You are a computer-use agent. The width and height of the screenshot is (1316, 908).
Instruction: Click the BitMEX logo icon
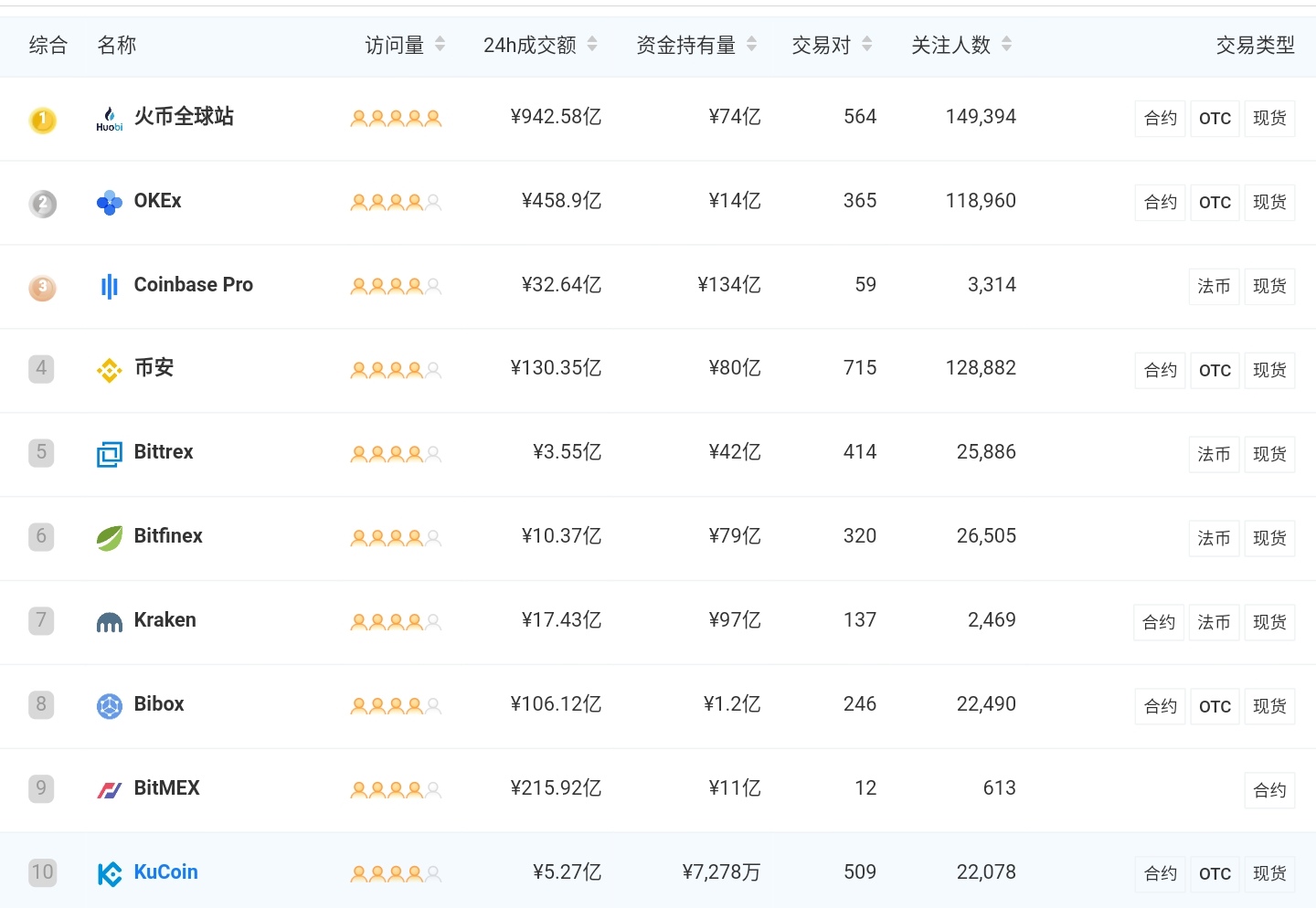(x=110, y=790)
